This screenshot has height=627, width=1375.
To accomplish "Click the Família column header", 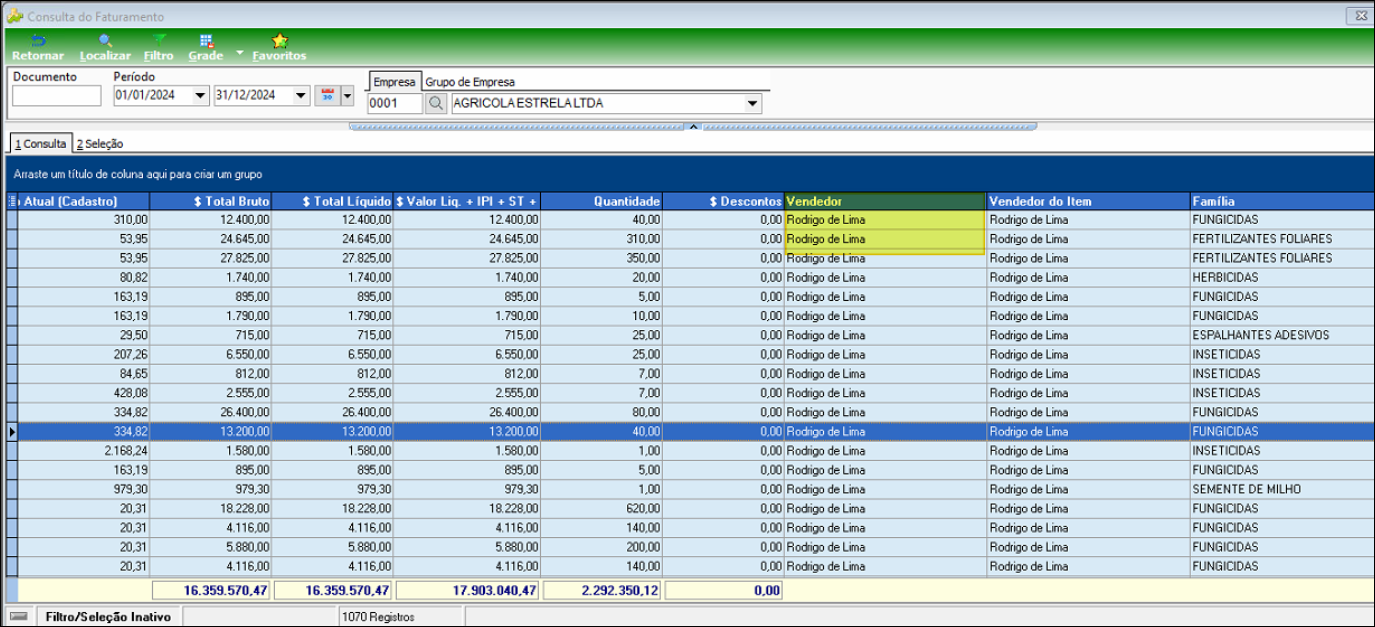I will pyautogui.click(x=1281, y=201).
